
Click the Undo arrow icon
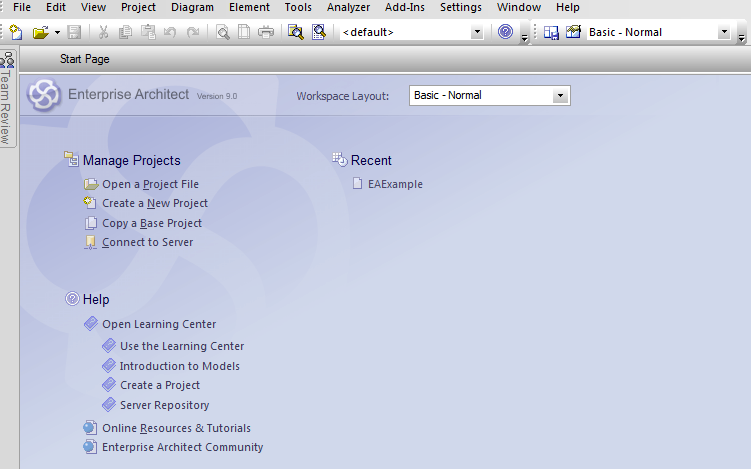pyautogui.click(x=170, y=32)
